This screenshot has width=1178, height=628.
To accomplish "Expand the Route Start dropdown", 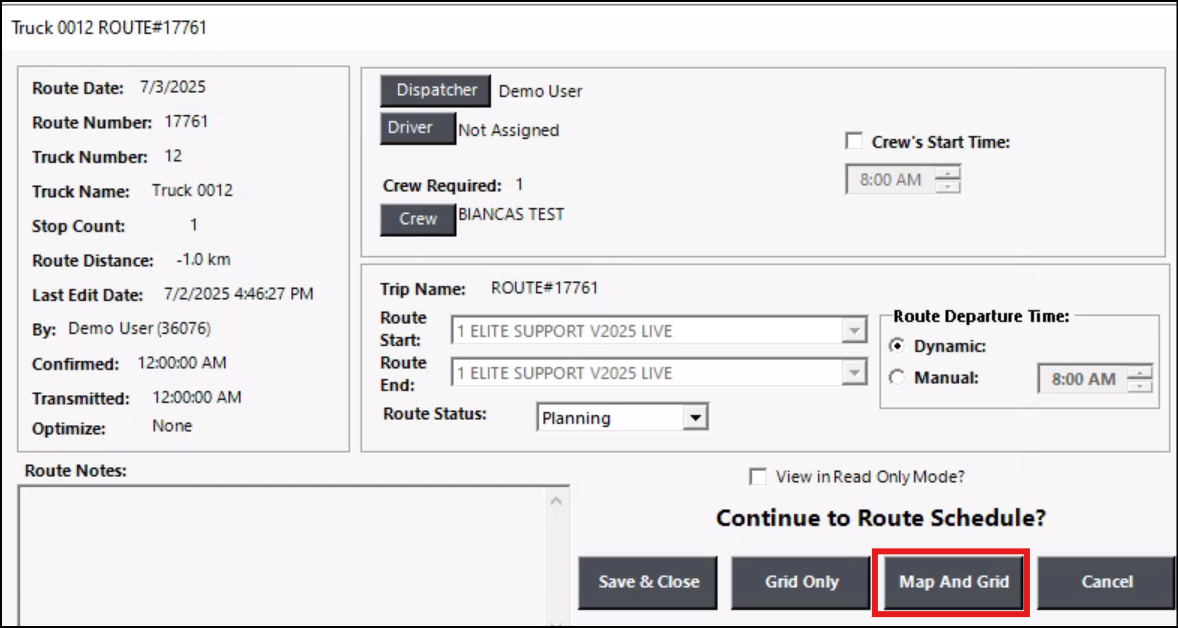I will [x=853, y=330].
